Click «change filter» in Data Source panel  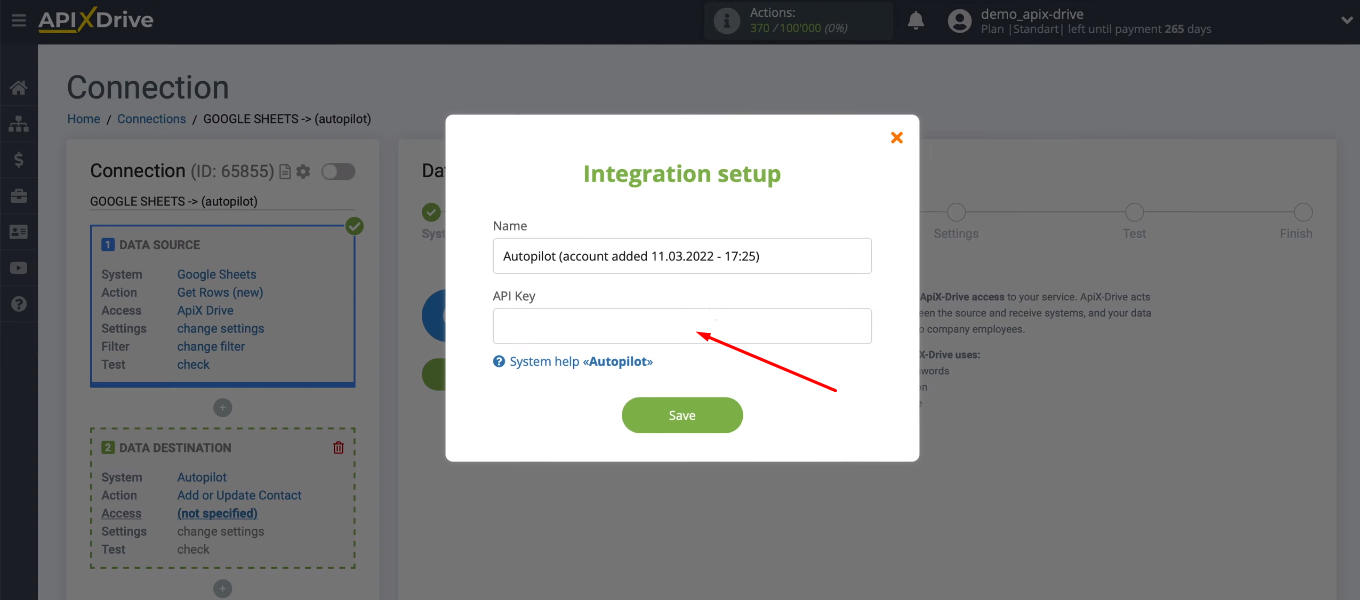pyautogui.click(x=212, y=346)
